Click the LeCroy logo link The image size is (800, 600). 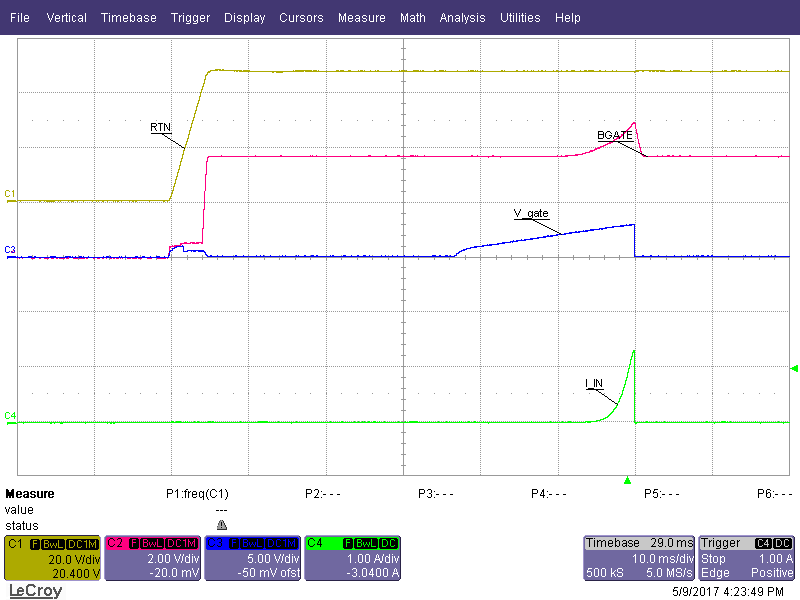tap(35, 591)
